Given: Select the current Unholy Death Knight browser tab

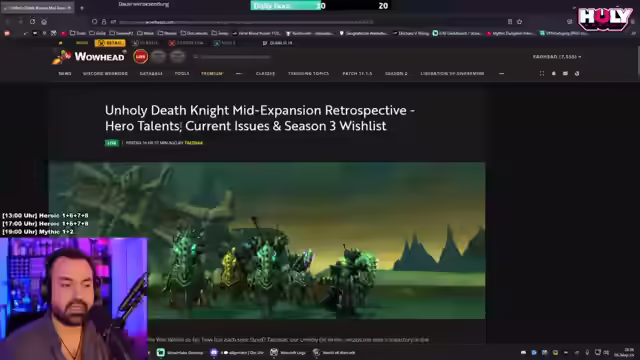Looking at the screenshot, I should pyautogui.click(x=37, y=8).
